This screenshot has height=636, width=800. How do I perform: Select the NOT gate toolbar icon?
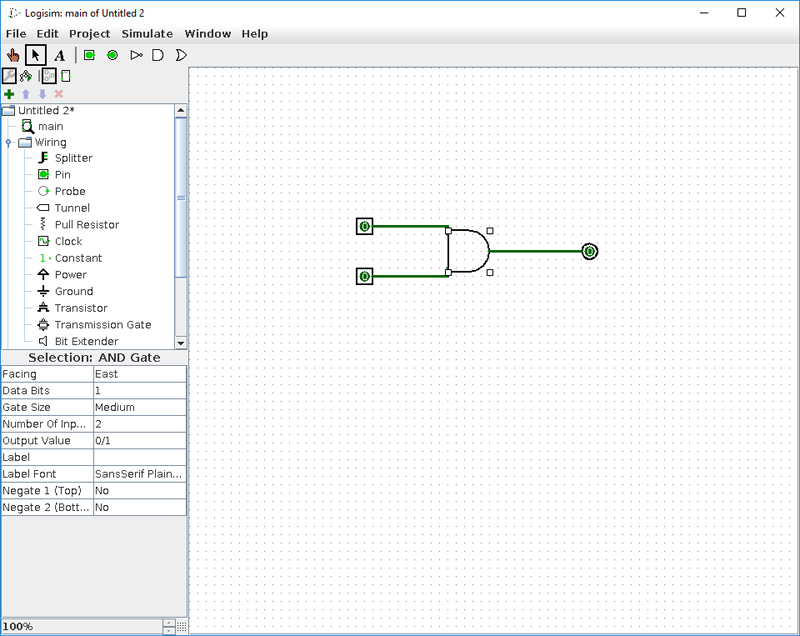pyautogui.click(x=136, y=55)
